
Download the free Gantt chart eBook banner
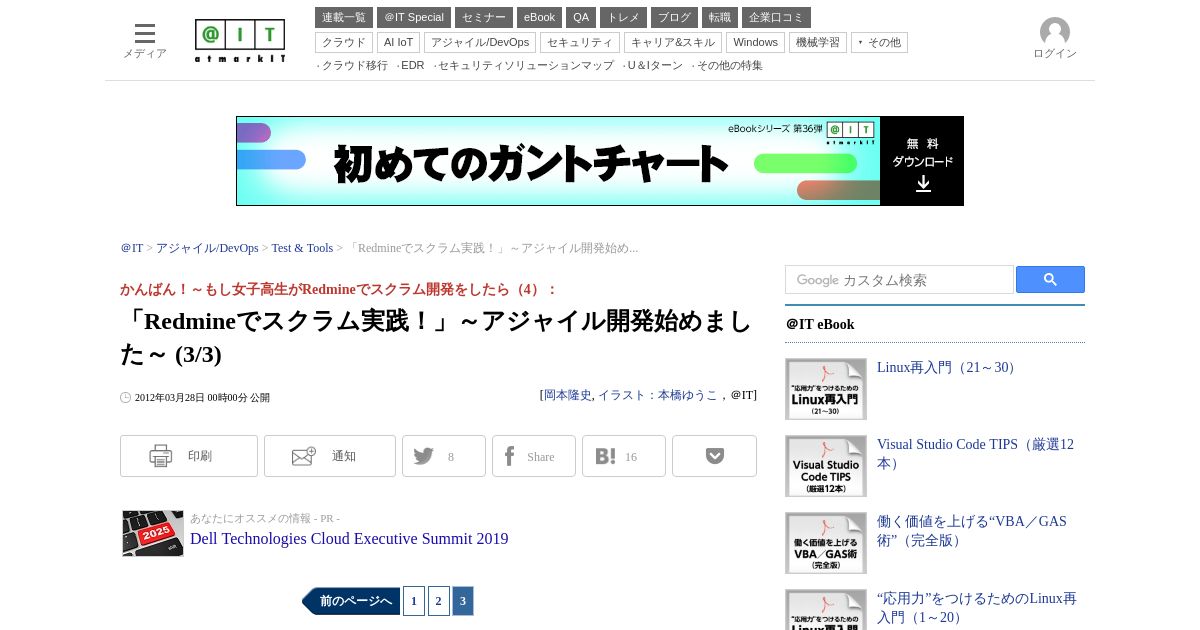tap(600, 161)
